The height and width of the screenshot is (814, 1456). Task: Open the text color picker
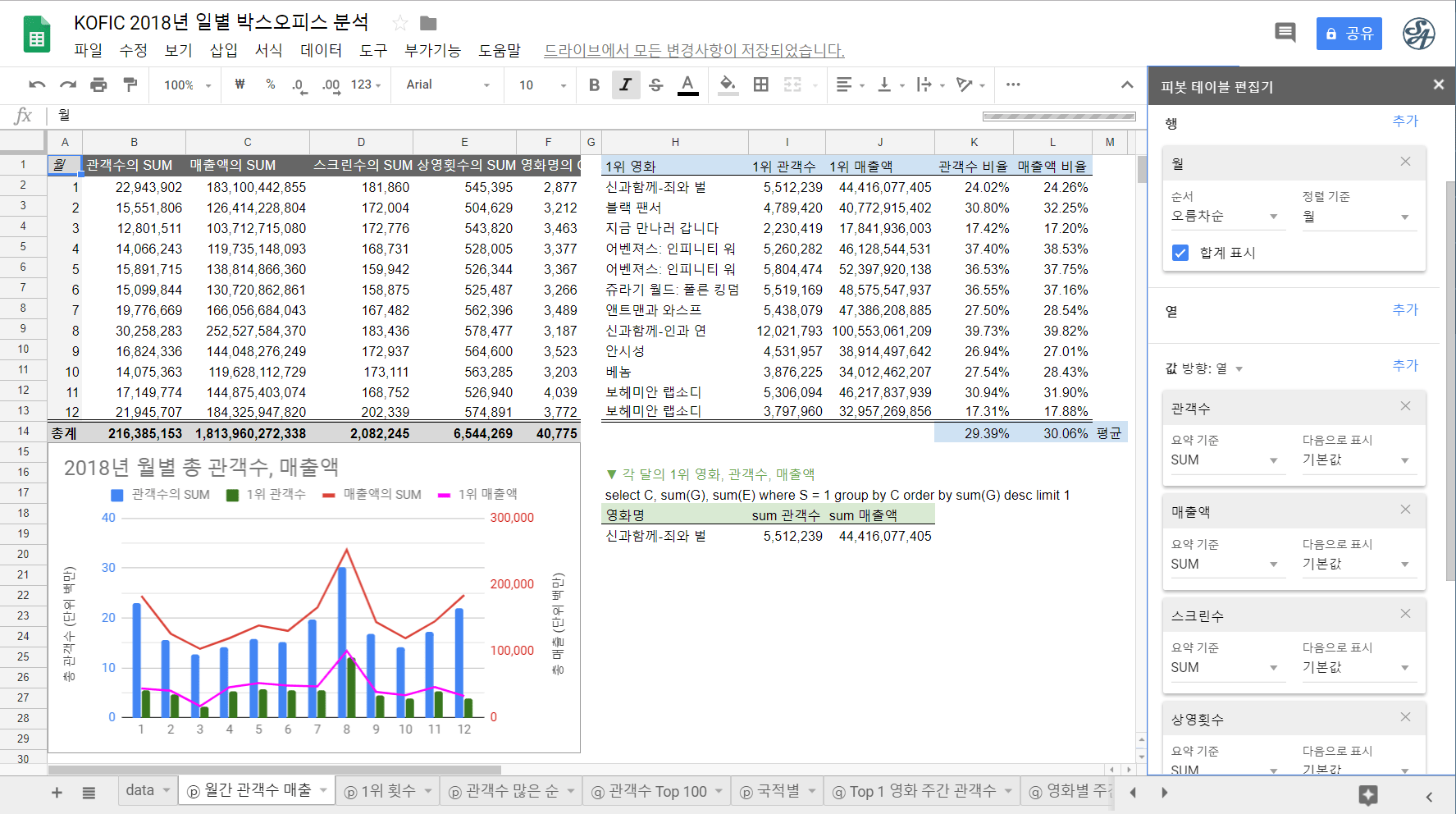[x=687, y=85]
